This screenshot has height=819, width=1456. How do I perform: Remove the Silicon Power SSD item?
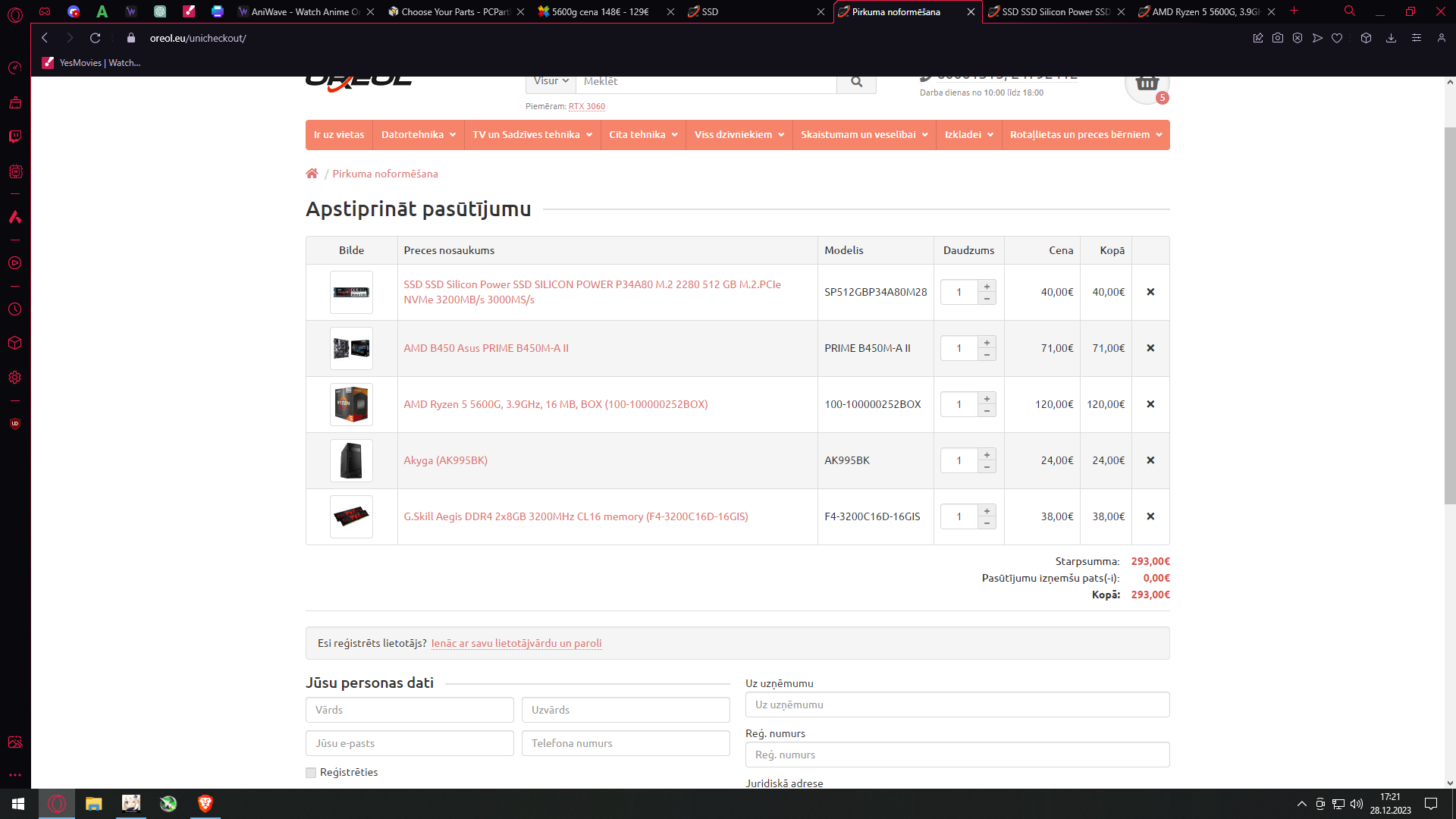[1150, 292]
